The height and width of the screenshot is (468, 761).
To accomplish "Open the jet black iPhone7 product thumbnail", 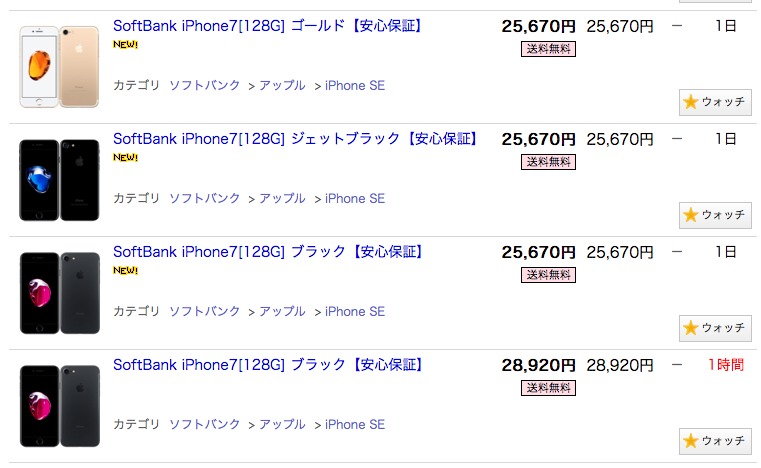I will [60, 180].
